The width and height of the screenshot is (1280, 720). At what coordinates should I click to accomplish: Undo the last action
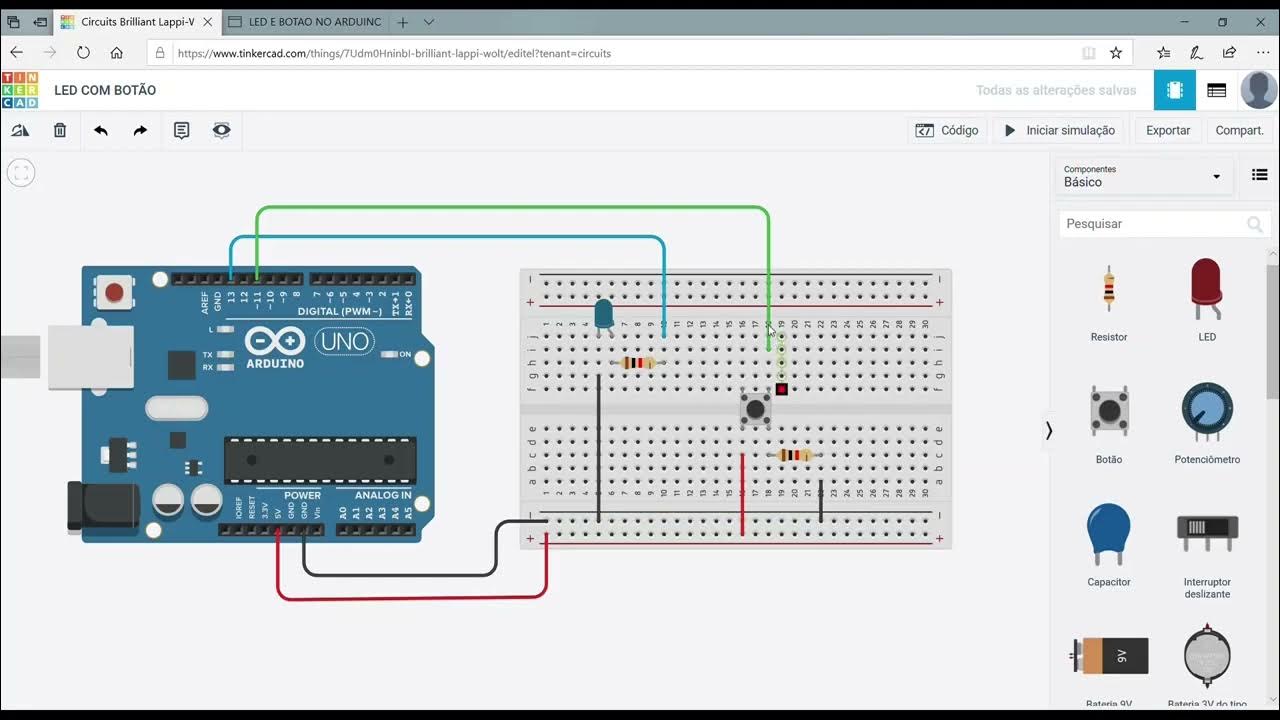[x=101, y=130]
